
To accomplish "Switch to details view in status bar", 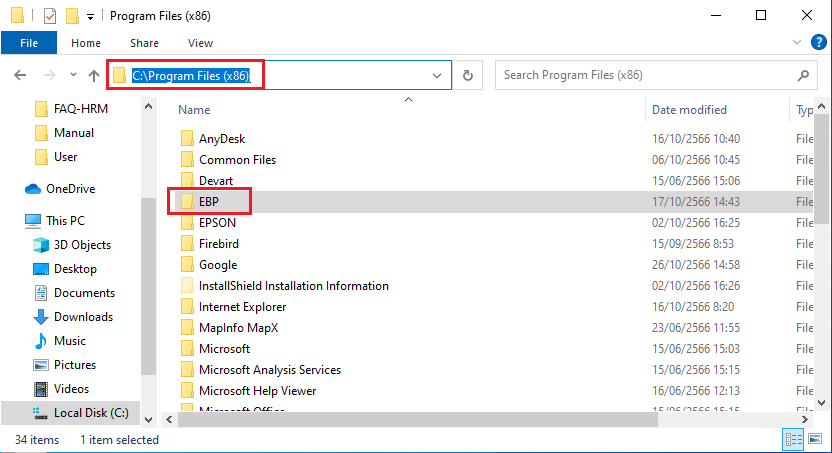I will pyautogui.click(x=794, y=440).
